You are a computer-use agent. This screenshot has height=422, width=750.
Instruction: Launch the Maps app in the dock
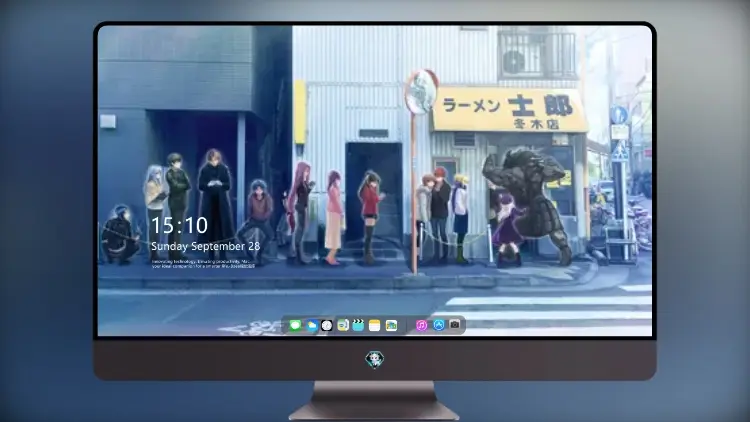point(342,326)
